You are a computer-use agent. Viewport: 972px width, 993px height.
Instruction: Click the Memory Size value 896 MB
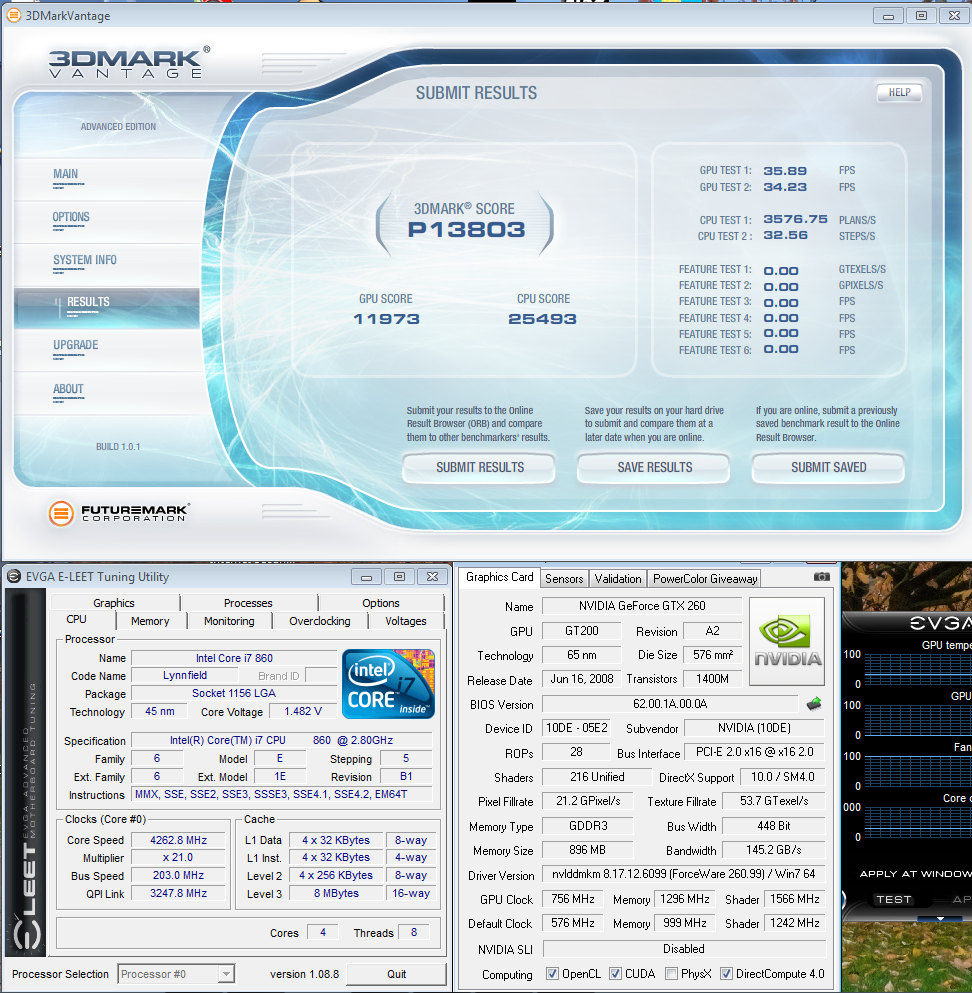tap(588, 850)
